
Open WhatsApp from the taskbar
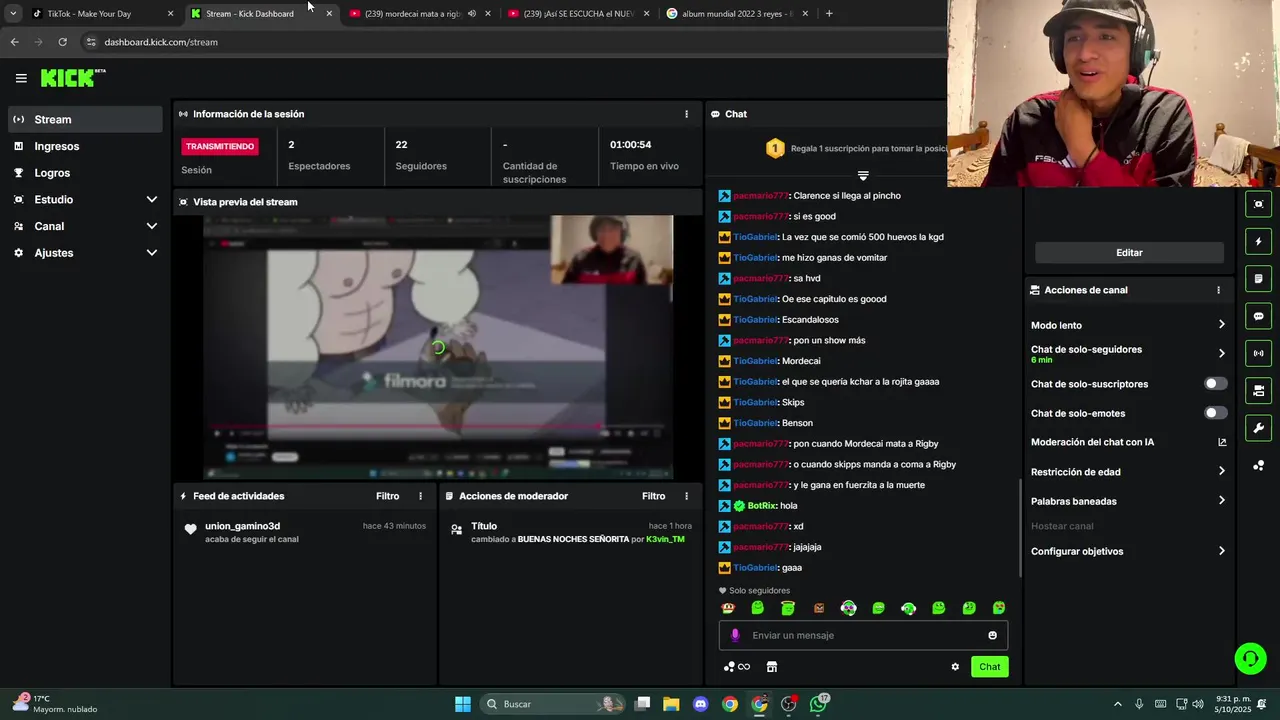pyautogui.click(x=819, y=704)
